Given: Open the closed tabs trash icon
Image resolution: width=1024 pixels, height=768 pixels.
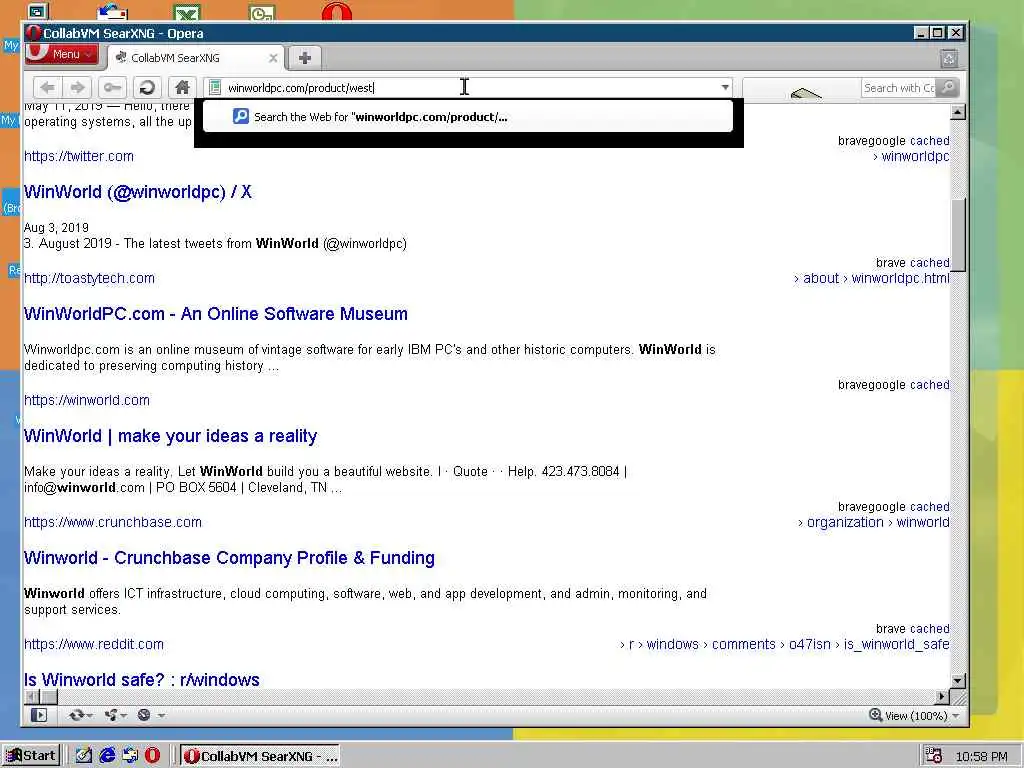Looking at the screenshot, I should 949,59.
